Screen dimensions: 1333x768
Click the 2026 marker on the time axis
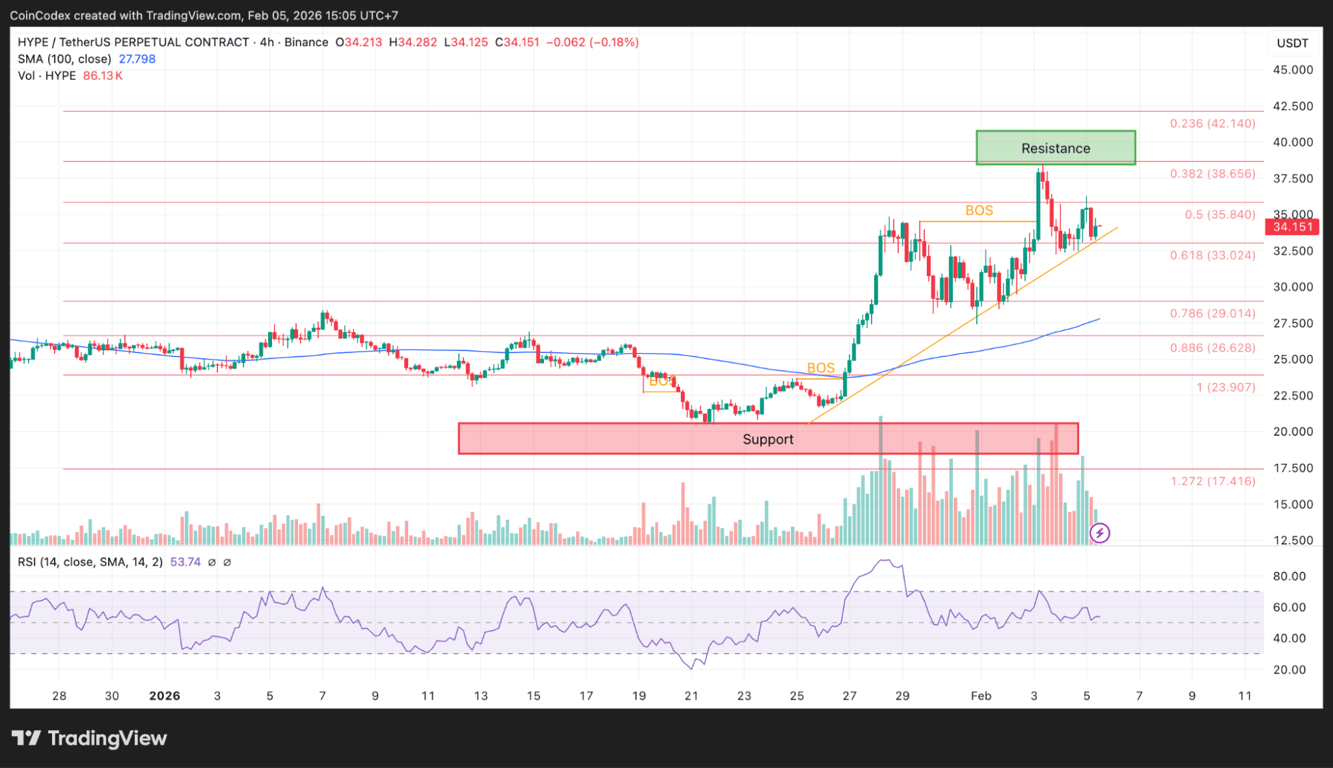(164, 695)
